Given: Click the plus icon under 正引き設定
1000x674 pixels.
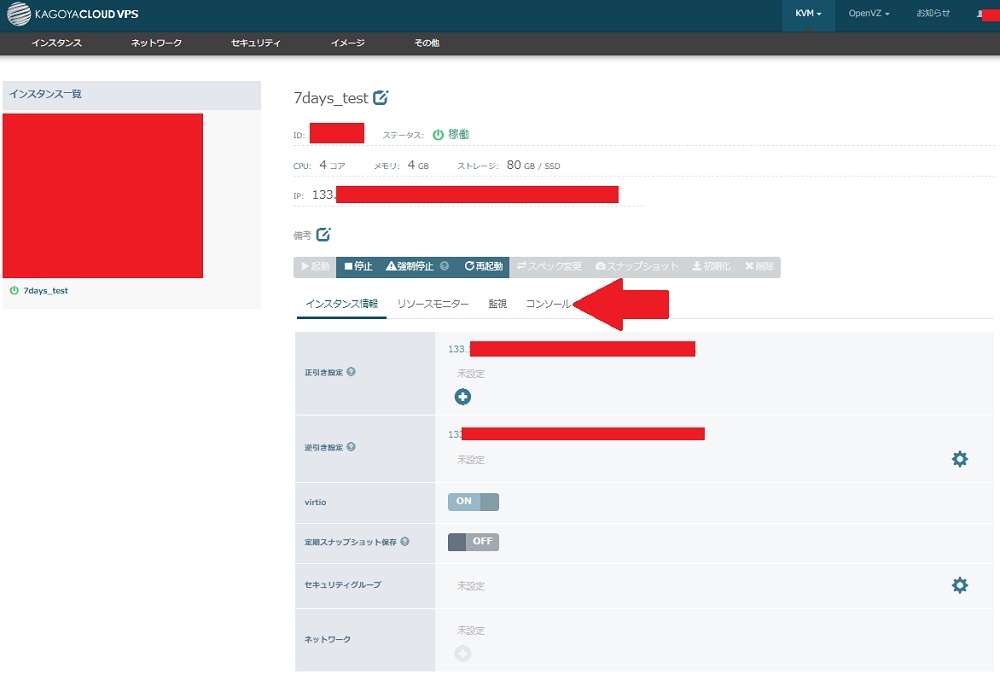Looking at the screenshot, I should 463,397.
